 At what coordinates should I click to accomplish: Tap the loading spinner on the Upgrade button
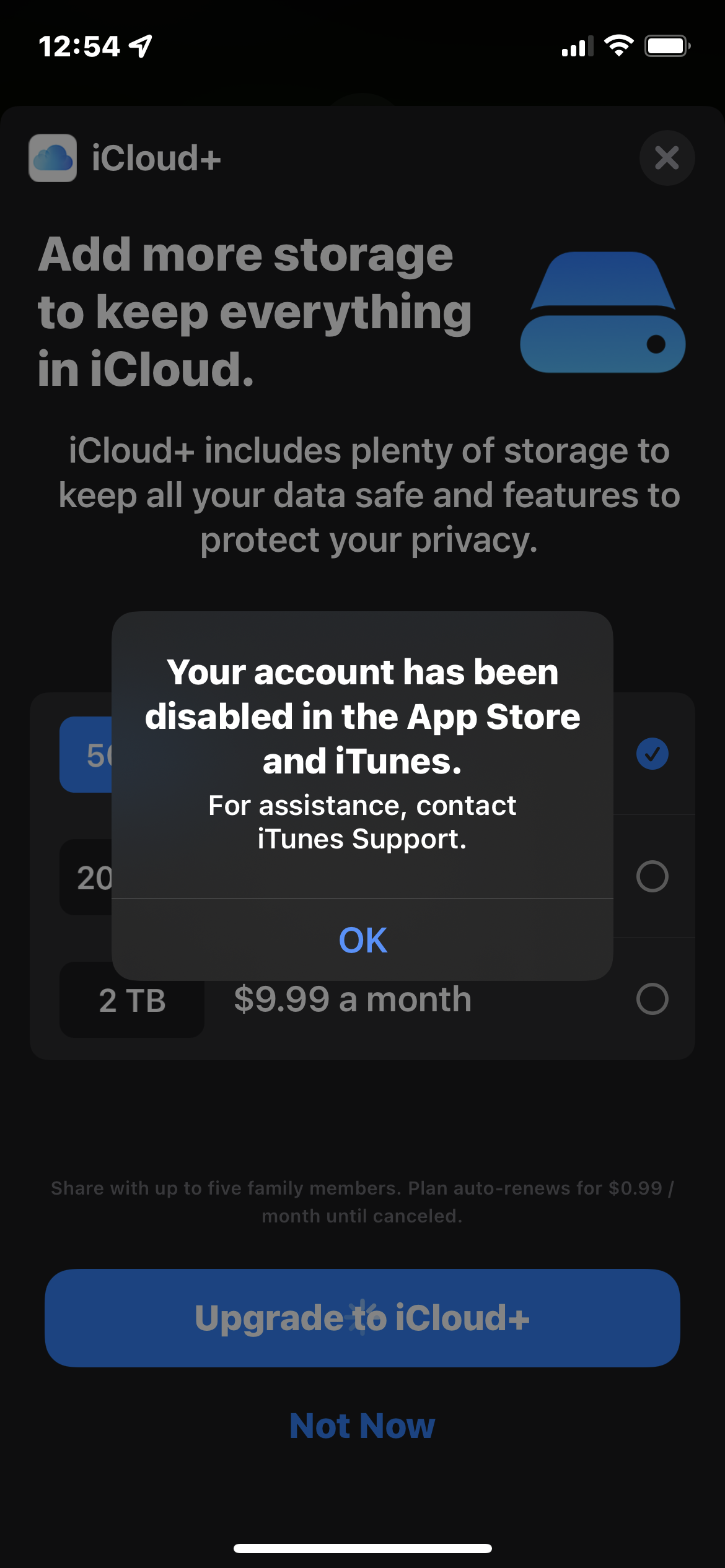point(362,1318)
